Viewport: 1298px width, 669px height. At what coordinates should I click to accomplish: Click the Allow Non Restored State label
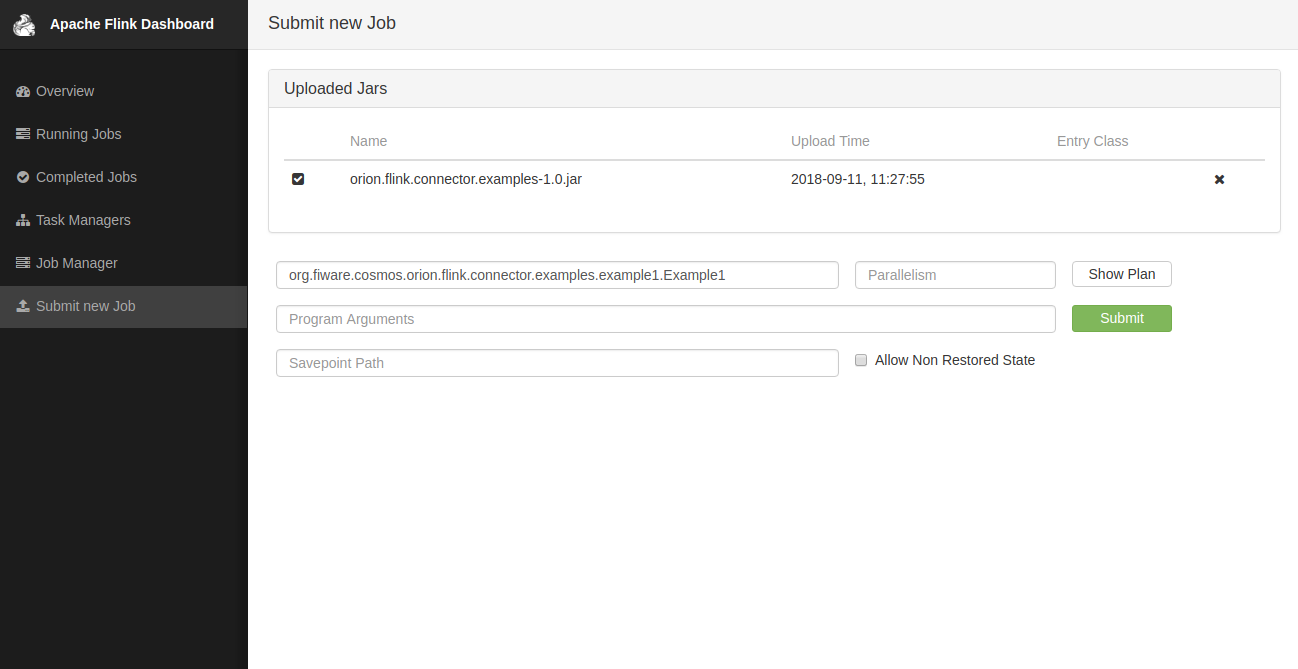(x=955, y=360)
